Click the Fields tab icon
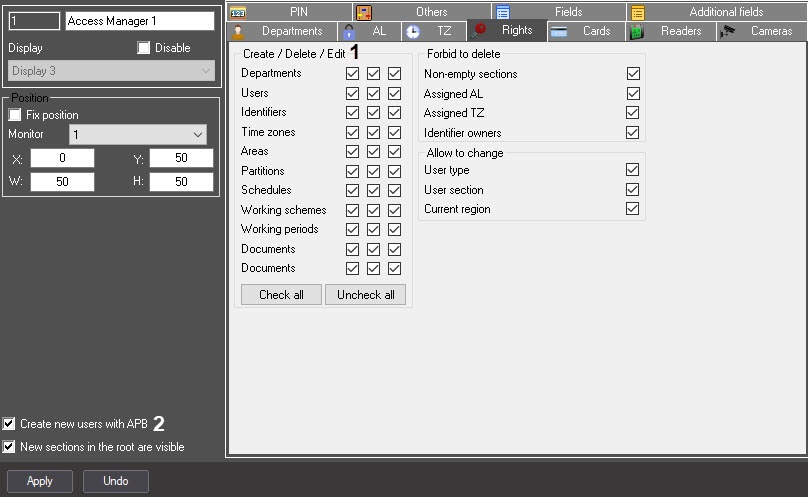Screen dimensions: 808x497 [x=503, y=12]
